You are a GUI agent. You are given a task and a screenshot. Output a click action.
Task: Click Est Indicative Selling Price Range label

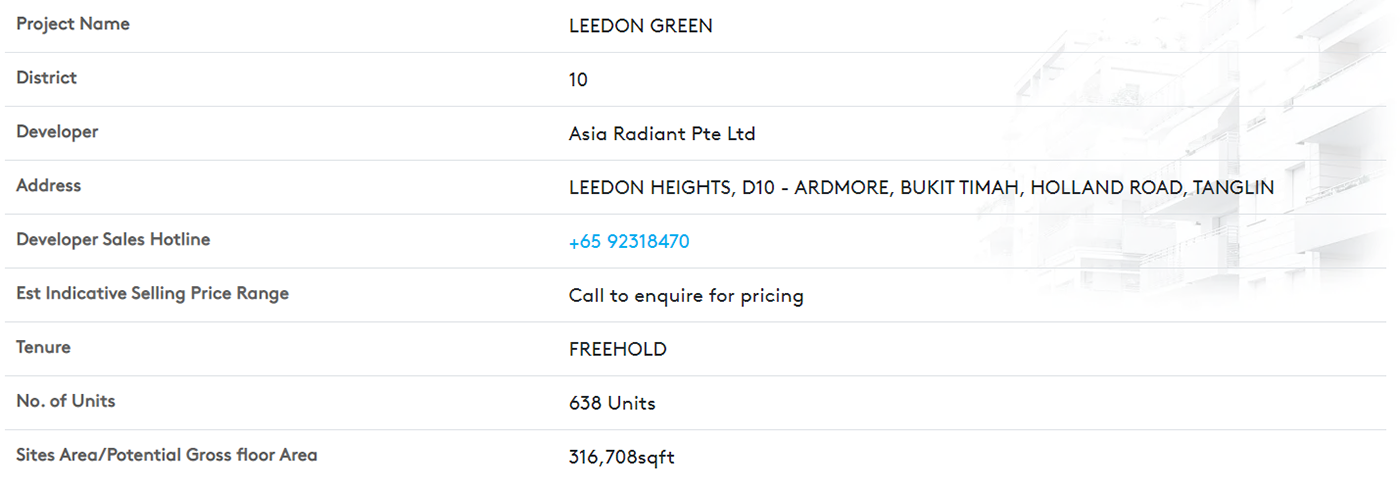(x=152, y=294)
